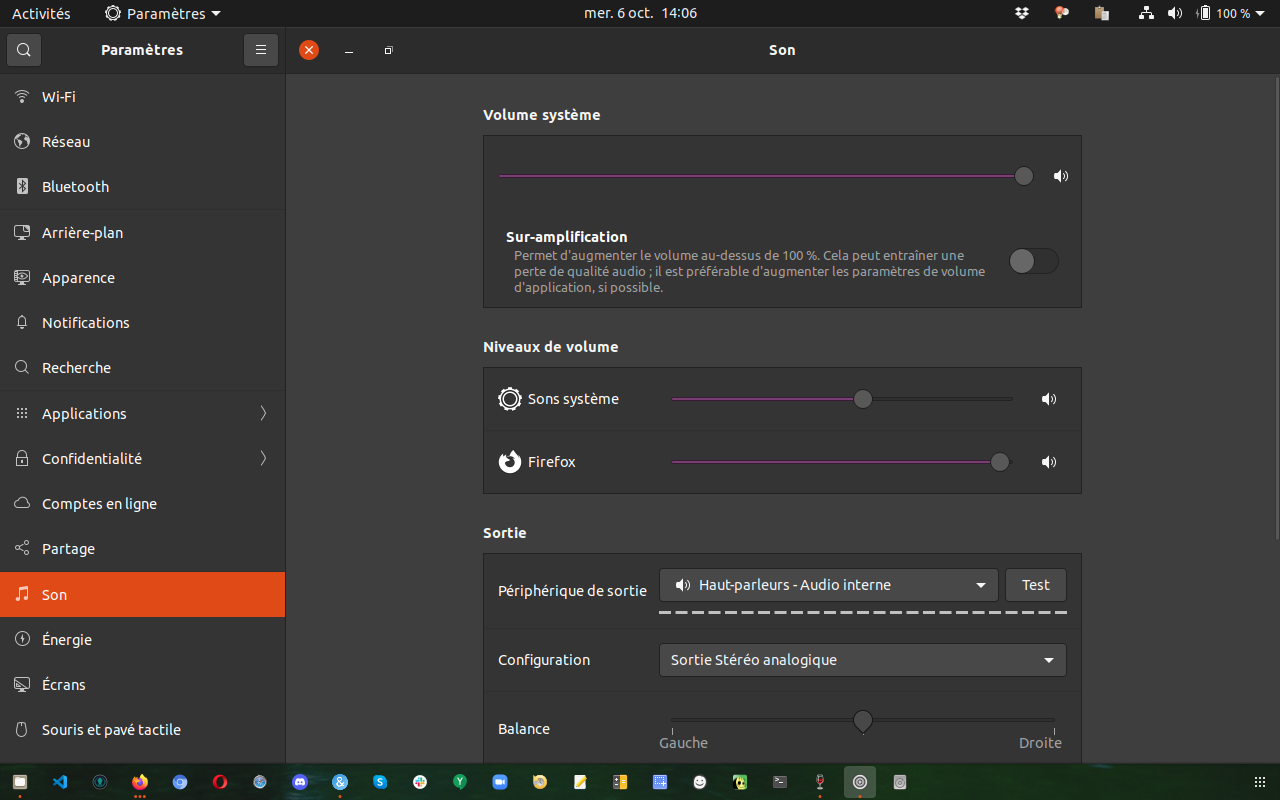This screenshot has width=1280, height=800.
Task: Launch the wine glass app from dock
Action: click(x=820, y=782)
